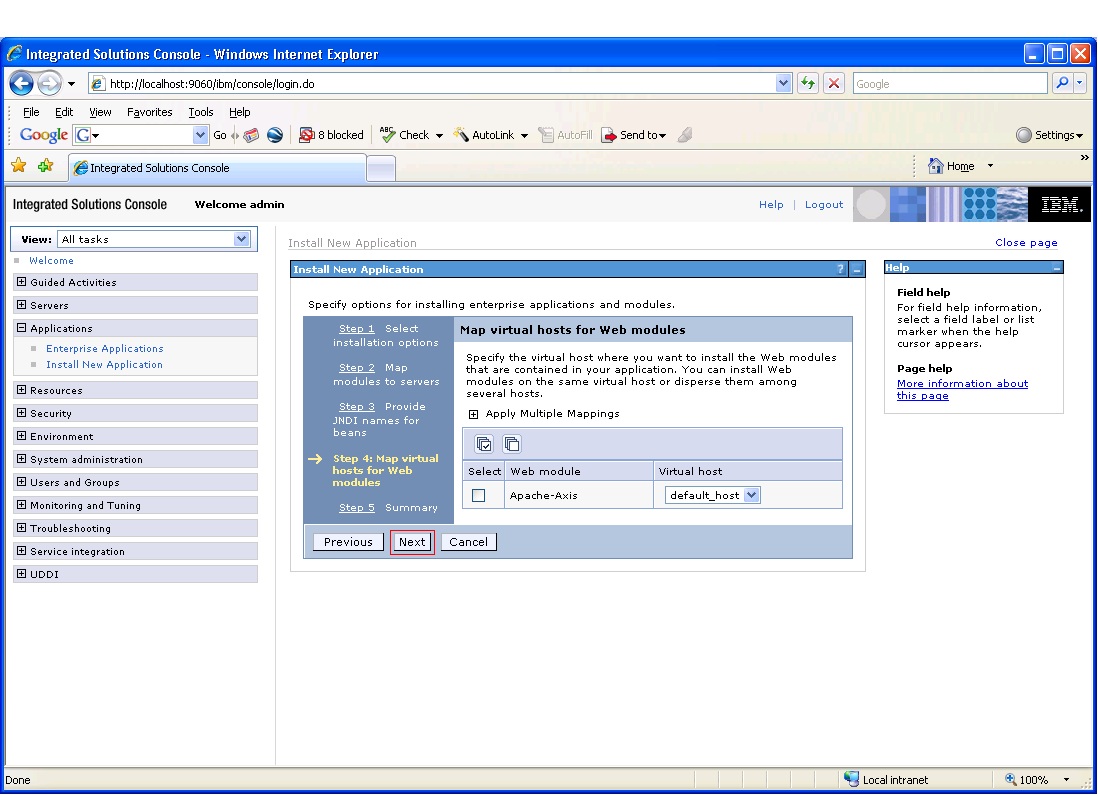Image resolution: width=1098 pixels, height=796 pixels.
Task: Check the Apache-Axis select checkbox
Action: [x=479, y=496]
